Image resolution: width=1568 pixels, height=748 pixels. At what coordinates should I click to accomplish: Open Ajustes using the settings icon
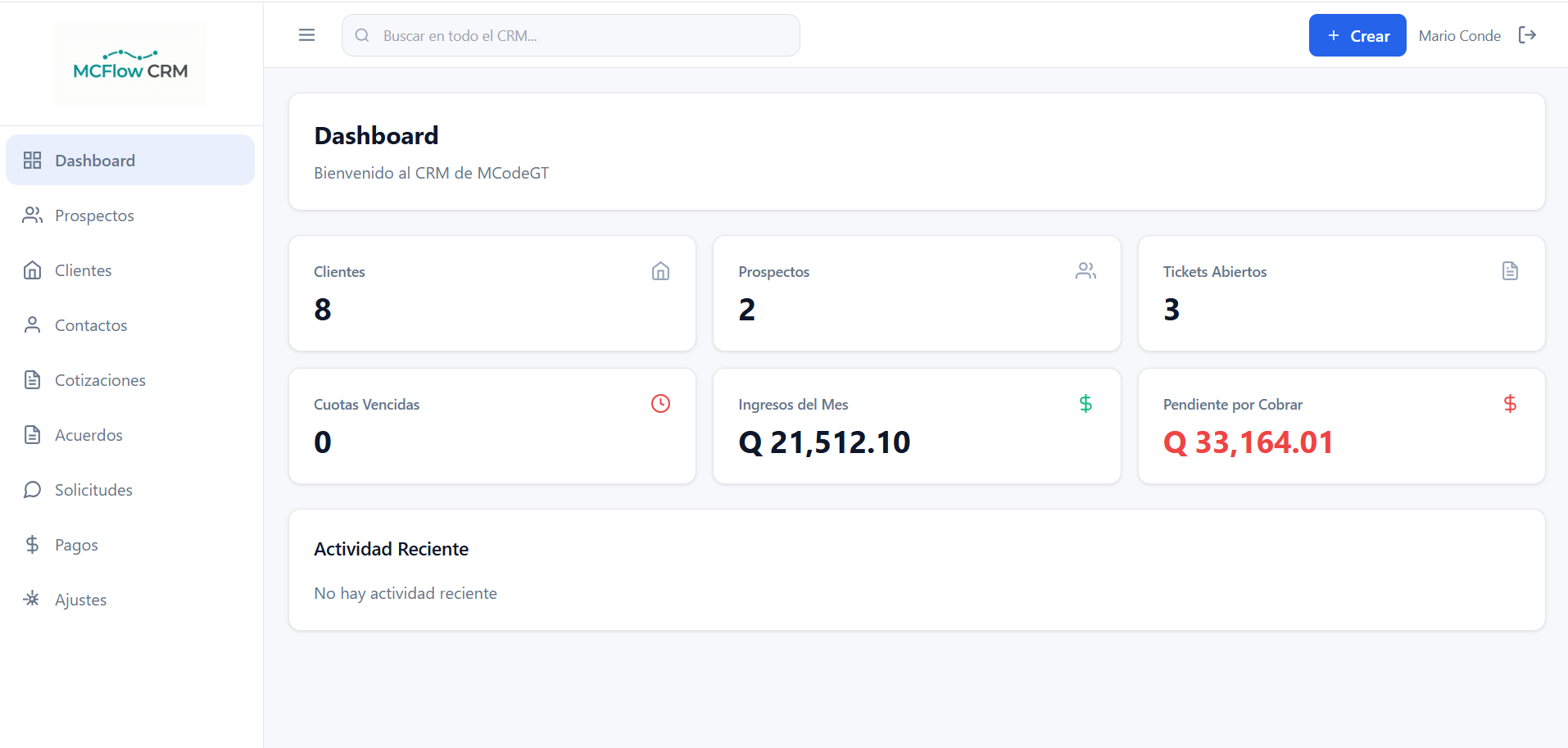click(32, 599)
